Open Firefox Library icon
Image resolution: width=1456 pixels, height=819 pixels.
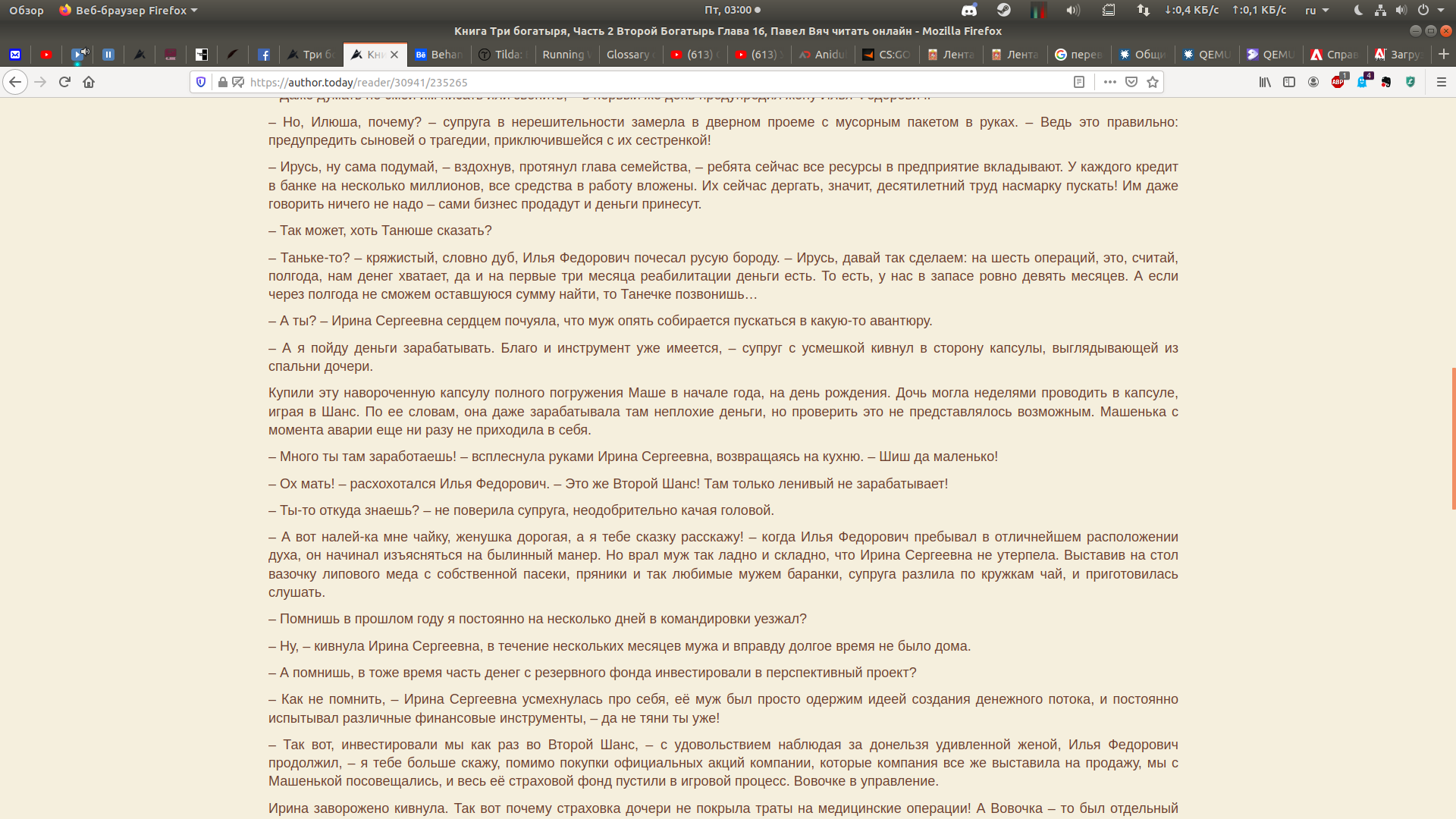point(1265,82)
